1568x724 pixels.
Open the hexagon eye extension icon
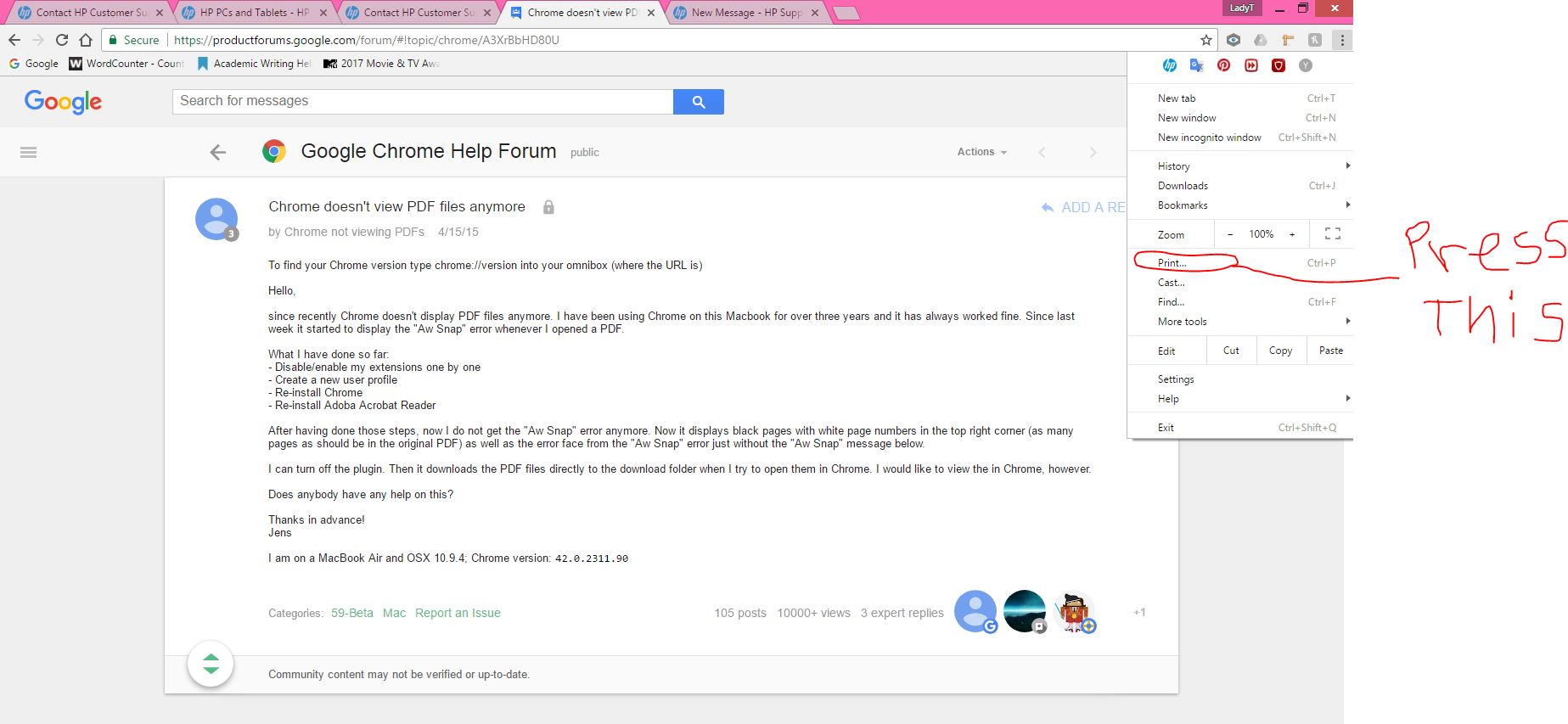(1234, 40)
